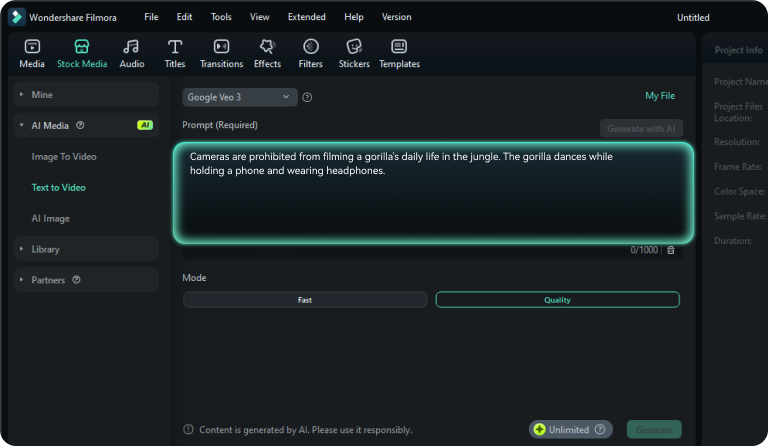Select Image To Video option
768x446 pixels.
click(64, 157)
